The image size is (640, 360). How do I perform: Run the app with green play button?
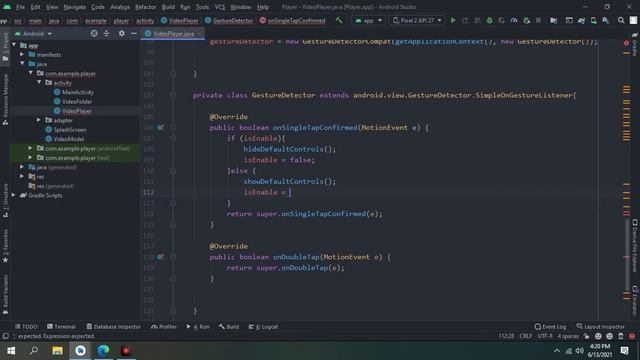coord(453,20)
